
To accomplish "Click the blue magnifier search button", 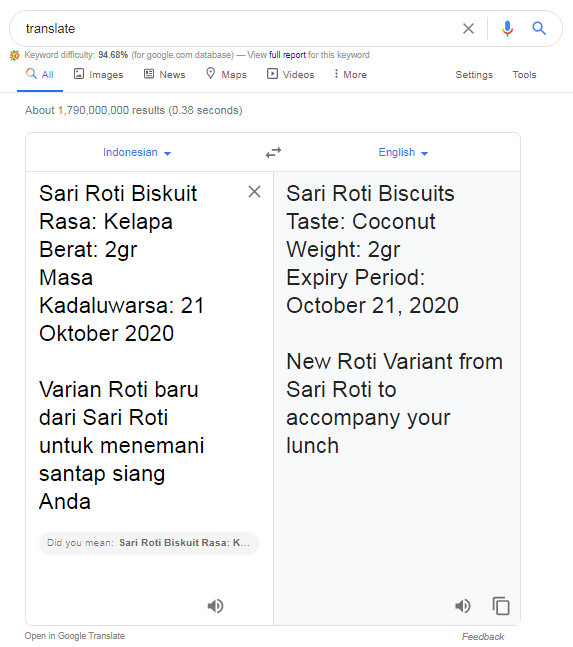I will click(539, 28).
